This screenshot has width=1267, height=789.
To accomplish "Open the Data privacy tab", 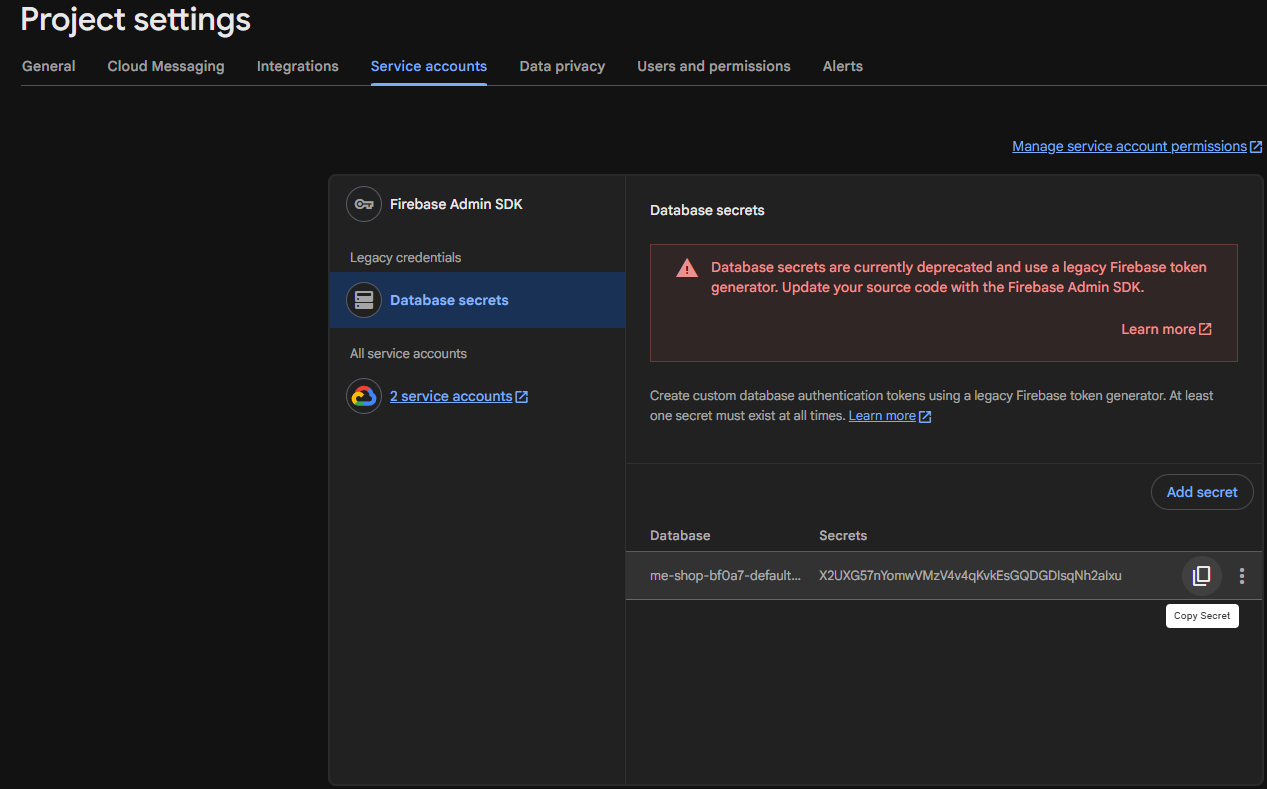I will (x=562, y=66).
